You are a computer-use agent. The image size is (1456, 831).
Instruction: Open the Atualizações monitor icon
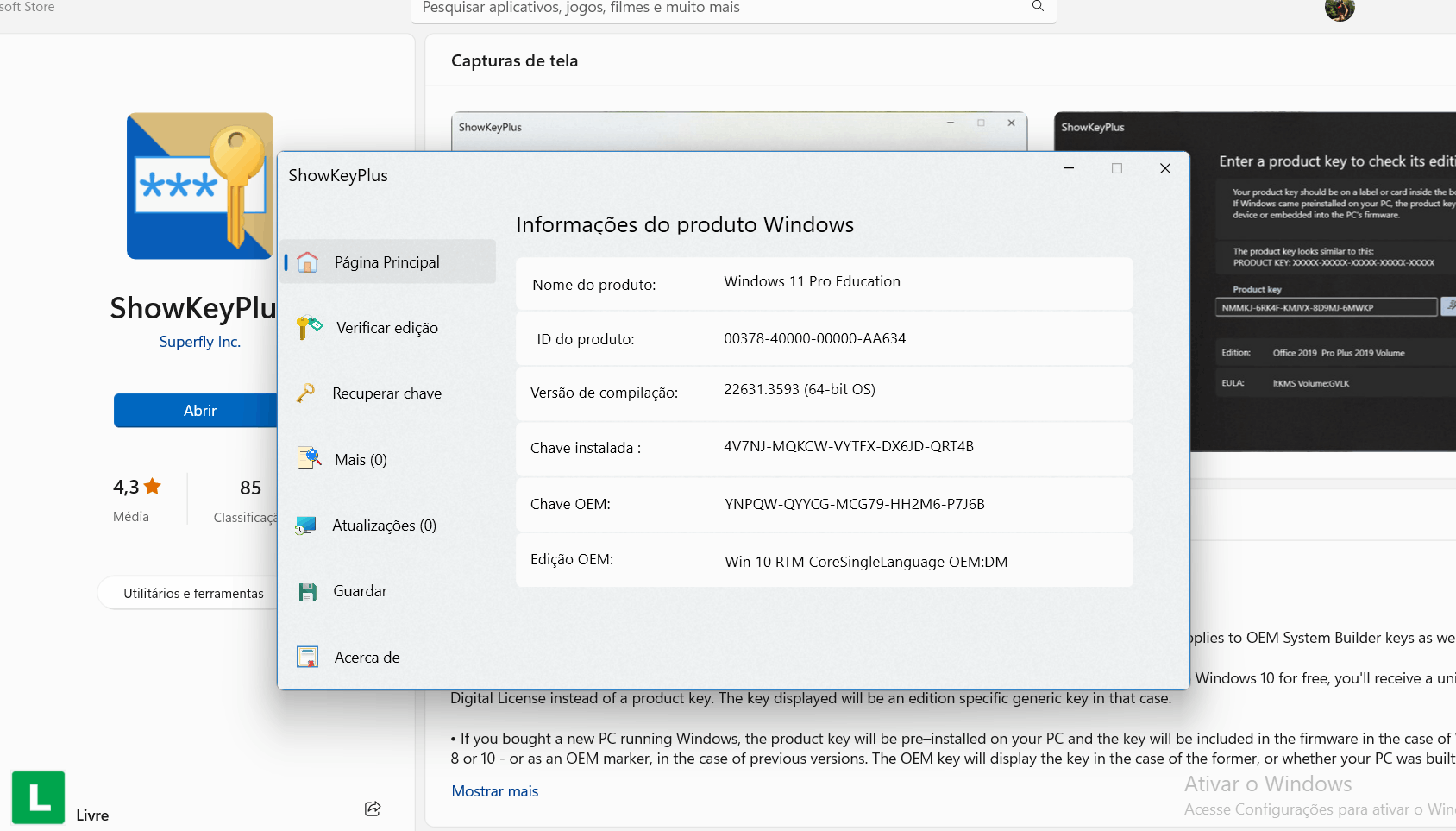(x=305, y=526)
